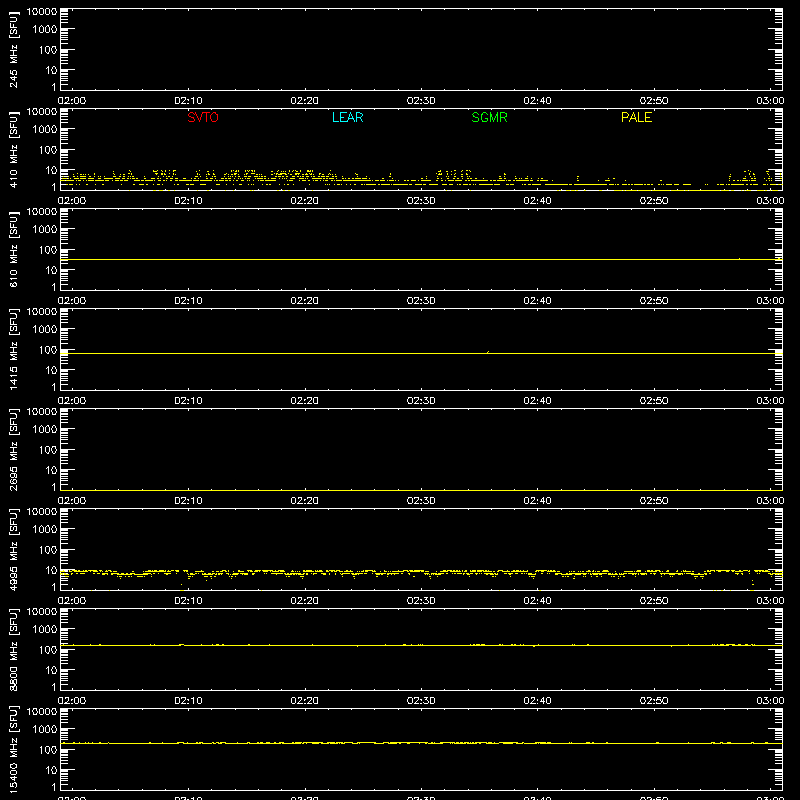Click the yellow trace in the 8800 MHz plot
Screen dimensions: 800x800
(421, 645)
